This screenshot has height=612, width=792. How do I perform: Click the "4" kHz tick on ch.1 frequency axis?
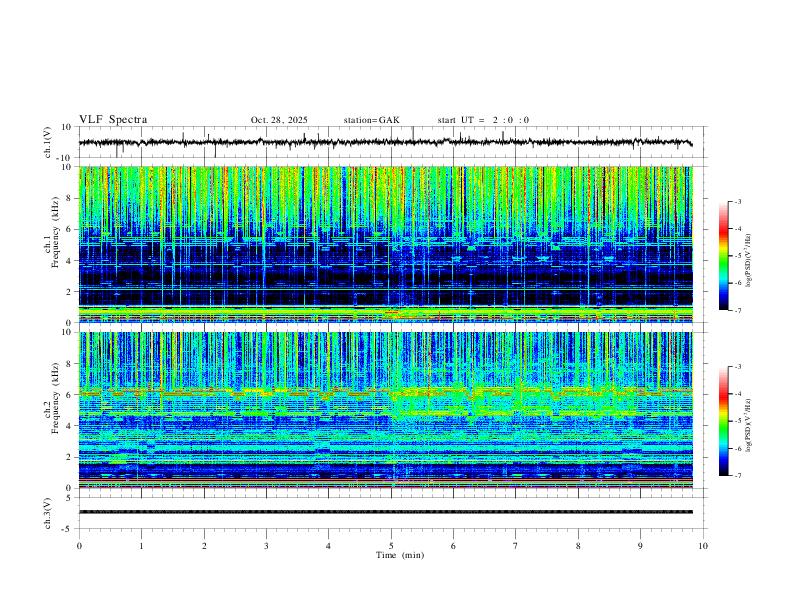coord(69,261)
